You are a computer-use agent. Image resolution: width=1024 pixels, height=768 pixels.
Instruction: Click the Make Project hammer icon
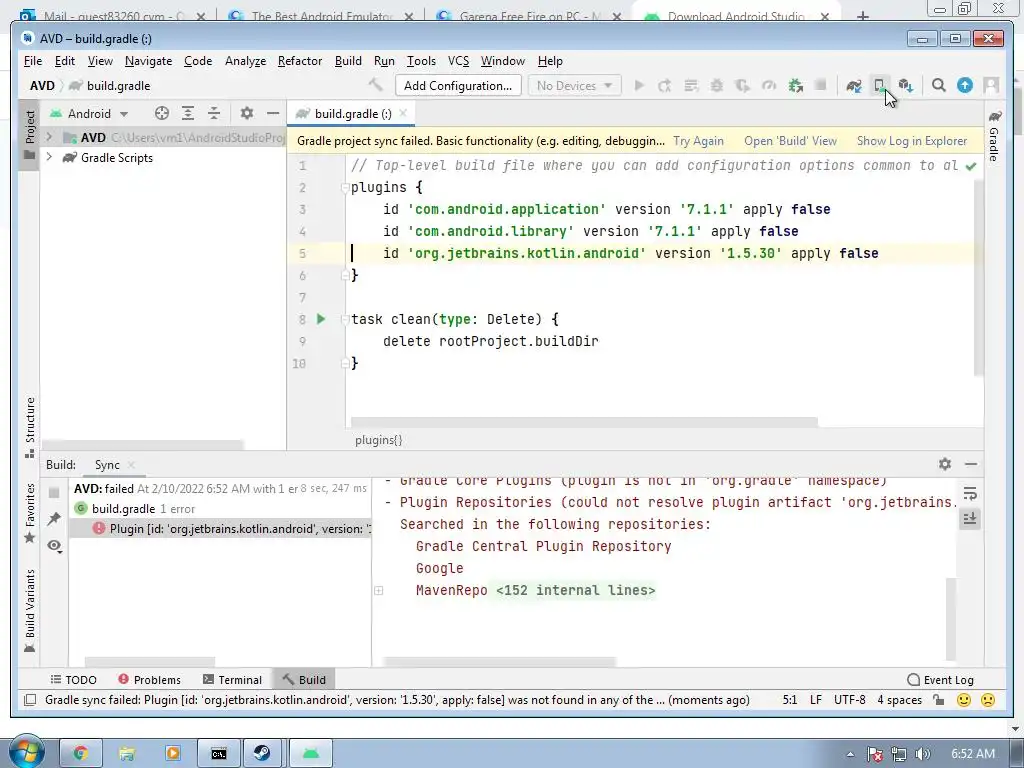click(x=376, y=85)
